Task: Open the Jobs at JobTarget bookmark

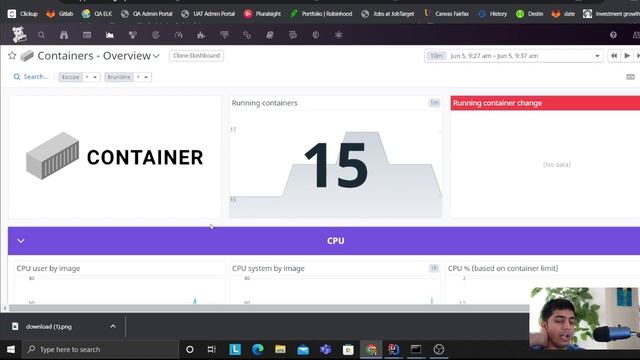Action: point(387,13)
